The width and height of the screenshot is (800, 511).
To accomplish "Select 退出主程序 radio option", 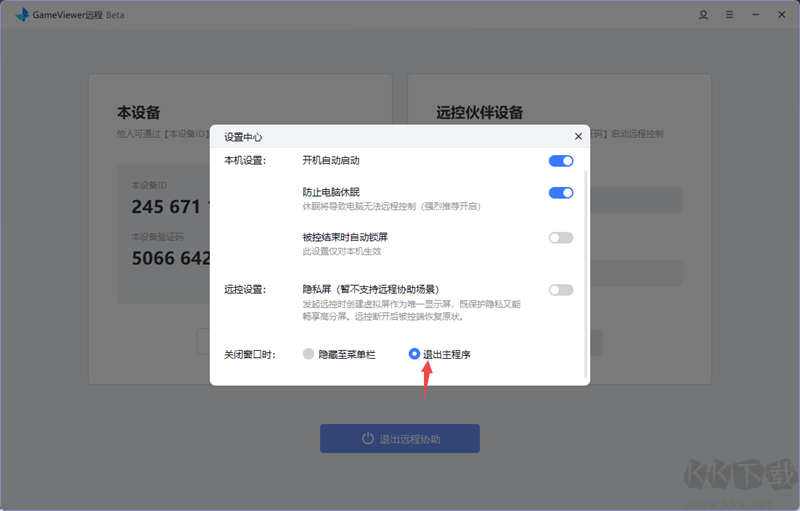I will coord(414,353).
